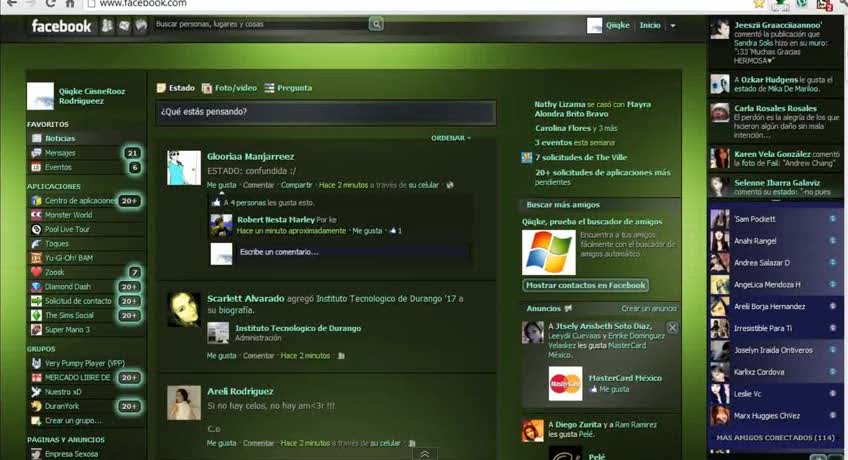848x460 pixels.
Task: Open Areli Rodriguez profile picture
Action: (184, 403)
